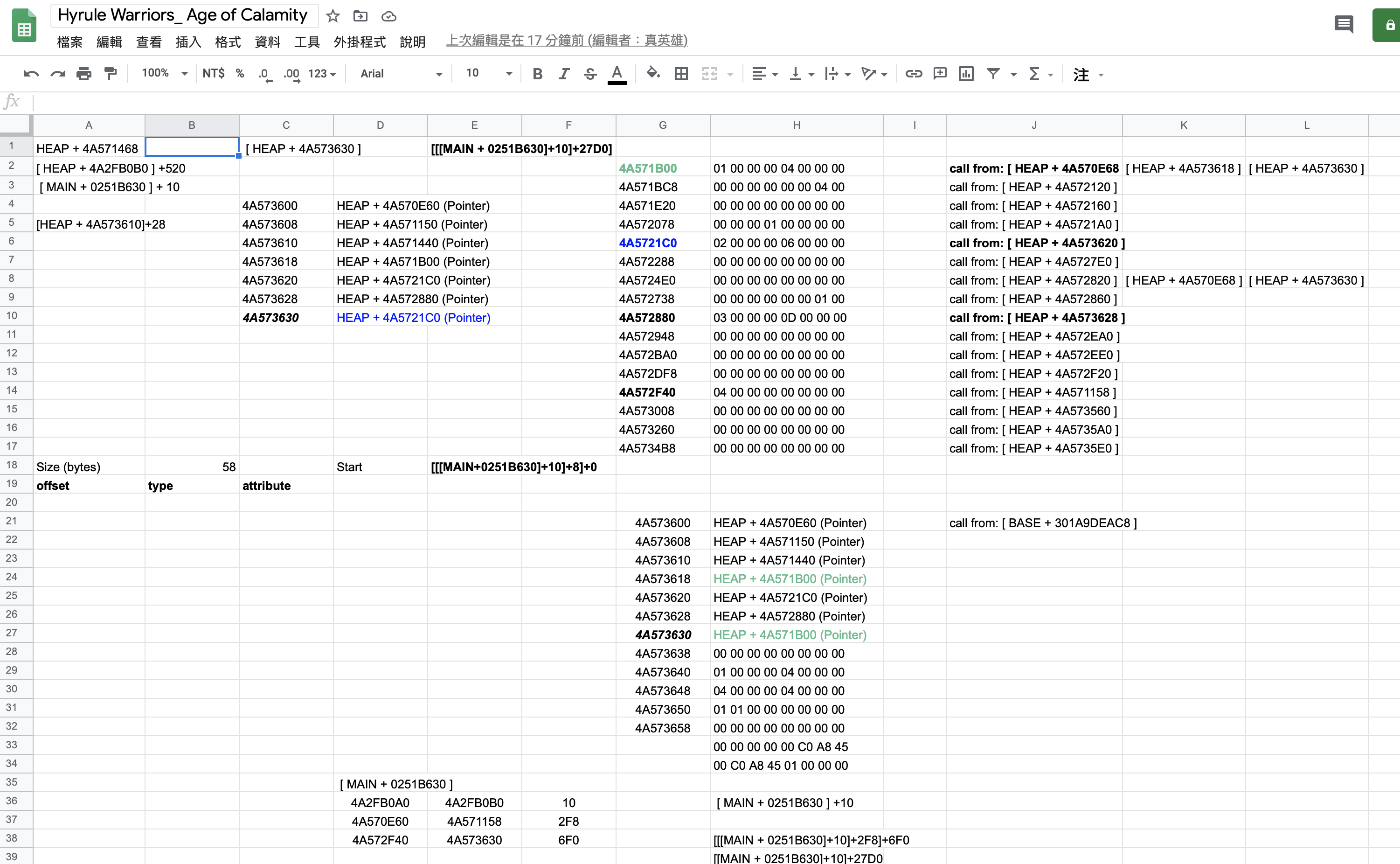The height and width of the screenshot is (864, 1400).
Task: Select column B header
Action: point(192,125)
